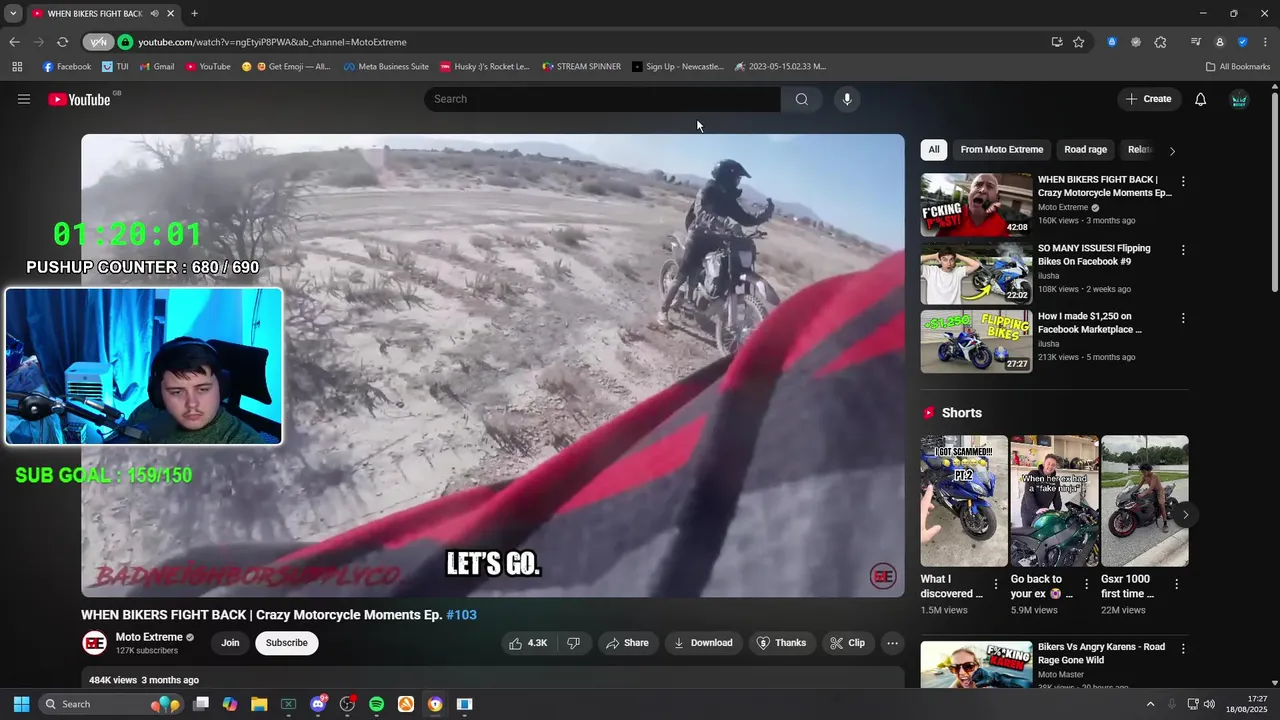
Task: Focus the YouTube search field
Action: coord(602,99)
